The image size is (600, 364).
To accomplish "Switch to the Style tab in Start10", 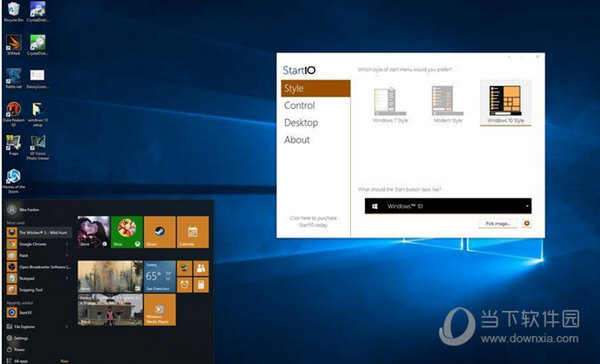I will tap(316, 88).
